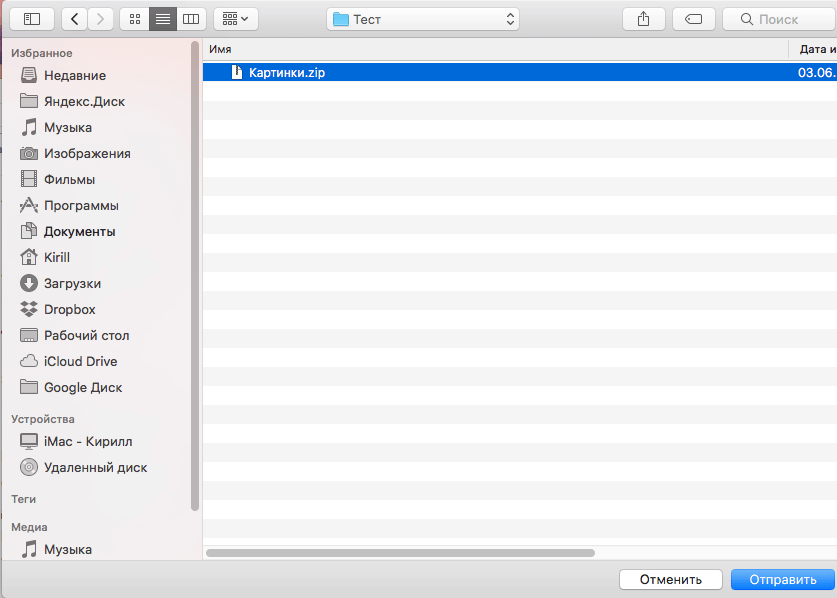Switch to column view mode
837x598 pixels.
pos(190,19)
